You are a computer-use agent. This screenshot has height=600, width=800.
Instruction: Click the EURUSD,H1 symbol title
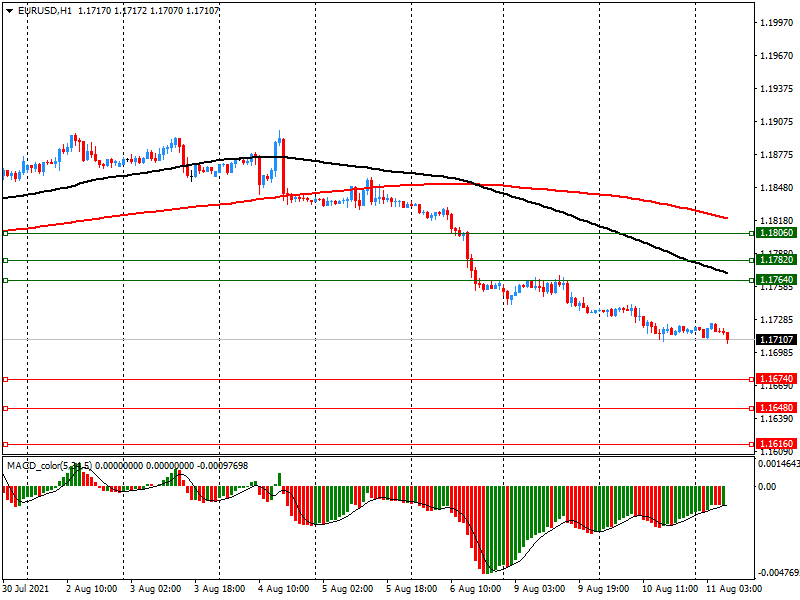click(45, 11)
